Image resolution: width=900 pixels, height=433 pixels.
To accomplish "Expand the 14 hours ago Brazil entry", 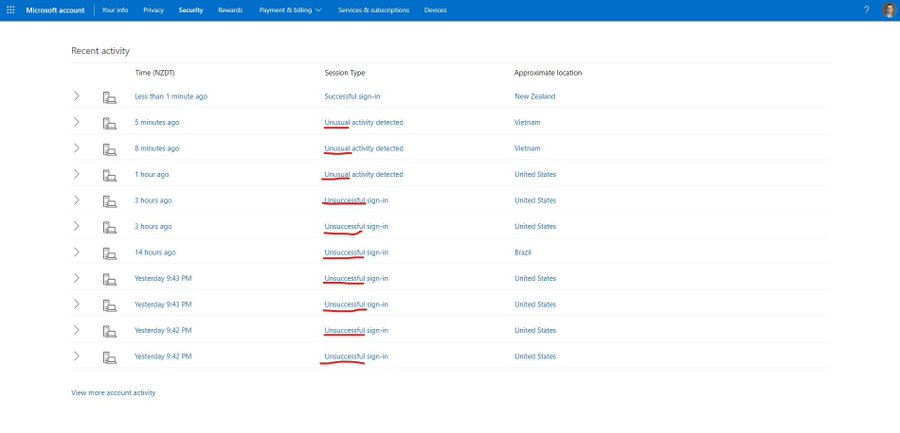I will click(x=76, y=253).
